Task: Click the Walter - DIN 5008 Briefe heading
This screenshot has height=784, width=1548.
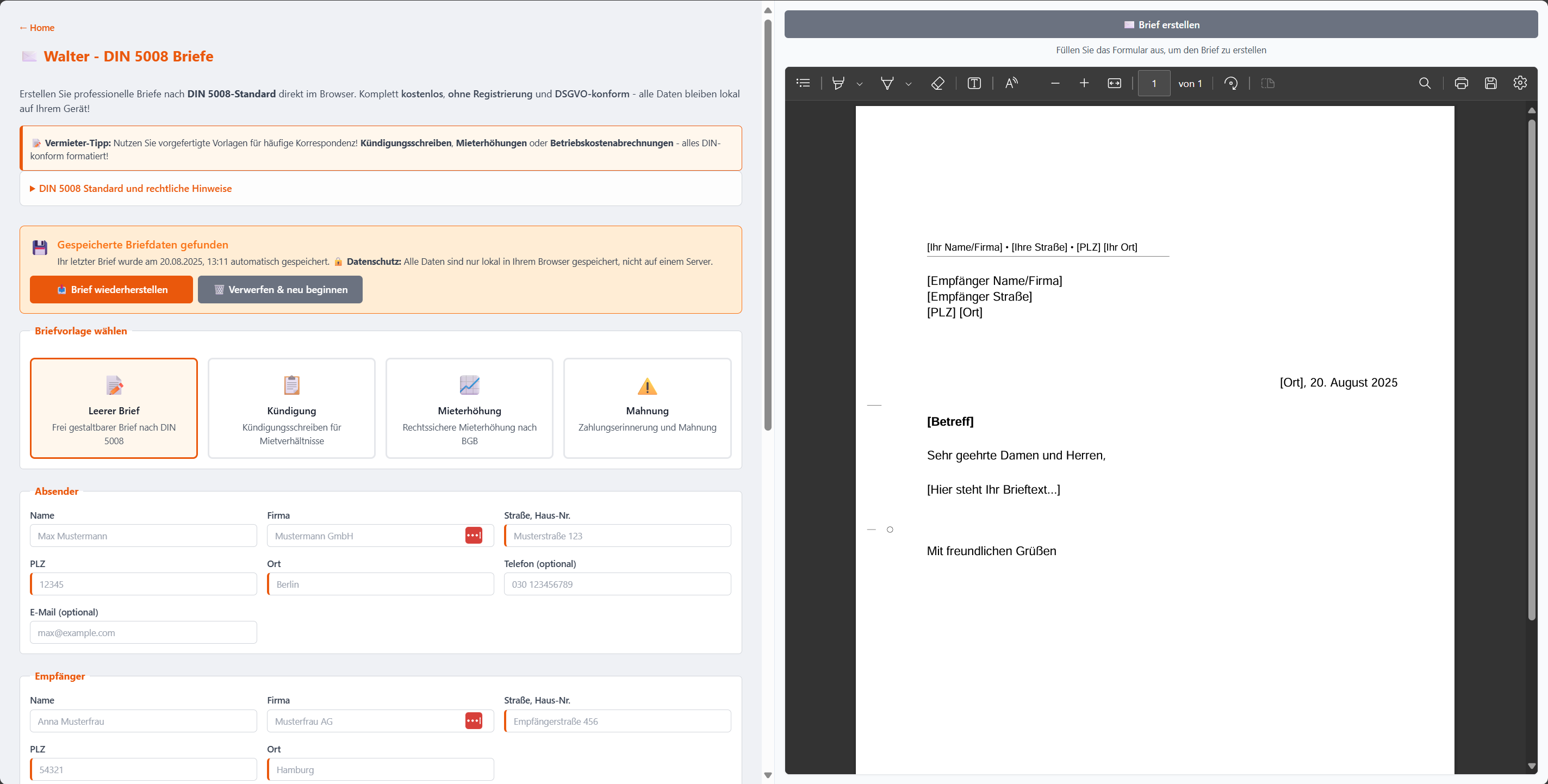Action: [129, 57]
